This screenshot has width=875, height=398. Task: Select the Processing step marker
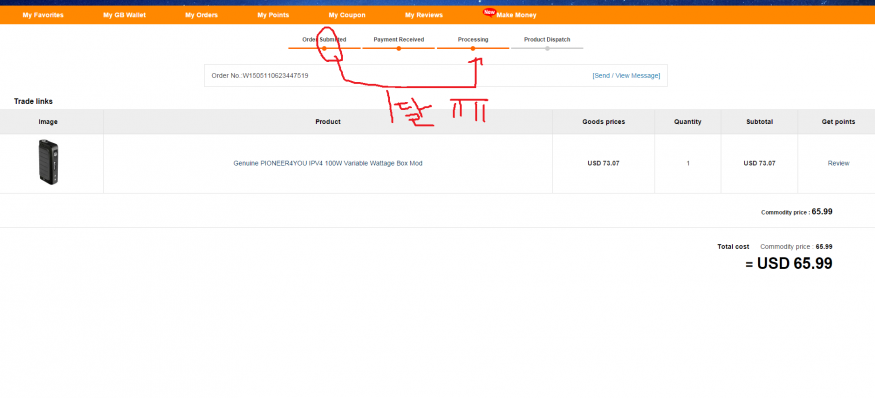pos(473,49)
